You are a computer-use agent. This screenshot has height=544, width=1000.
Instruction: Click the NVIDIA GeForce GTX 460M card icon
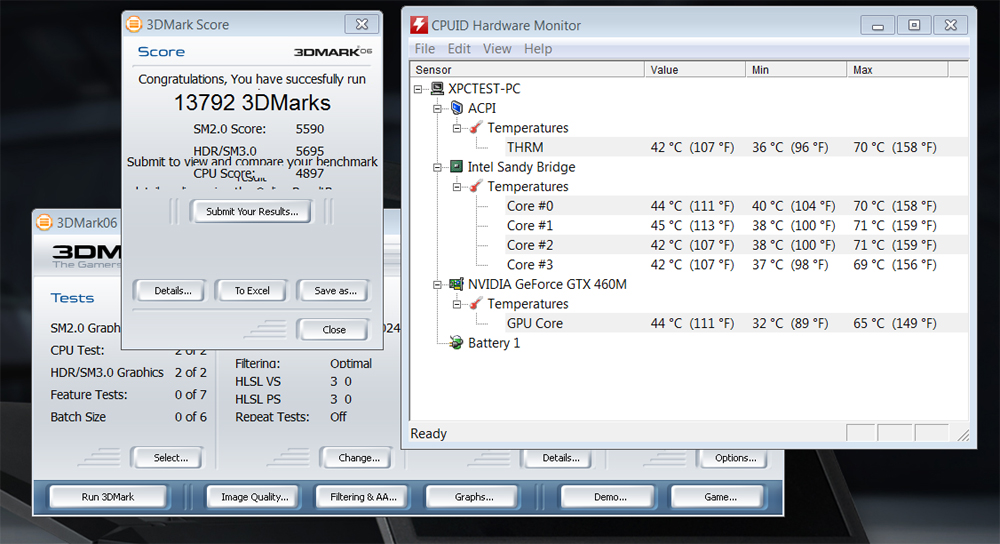(x=456, y=284)
